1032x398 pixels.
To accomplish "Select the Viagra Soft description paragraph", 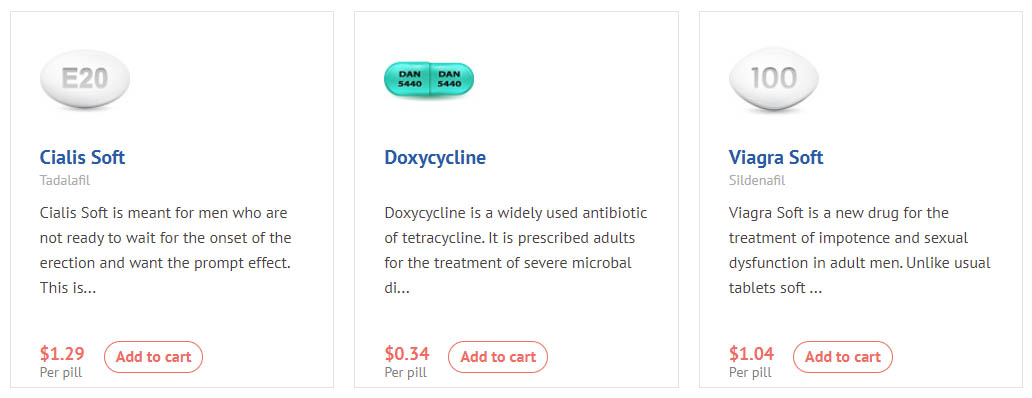I will coord(860,251).
